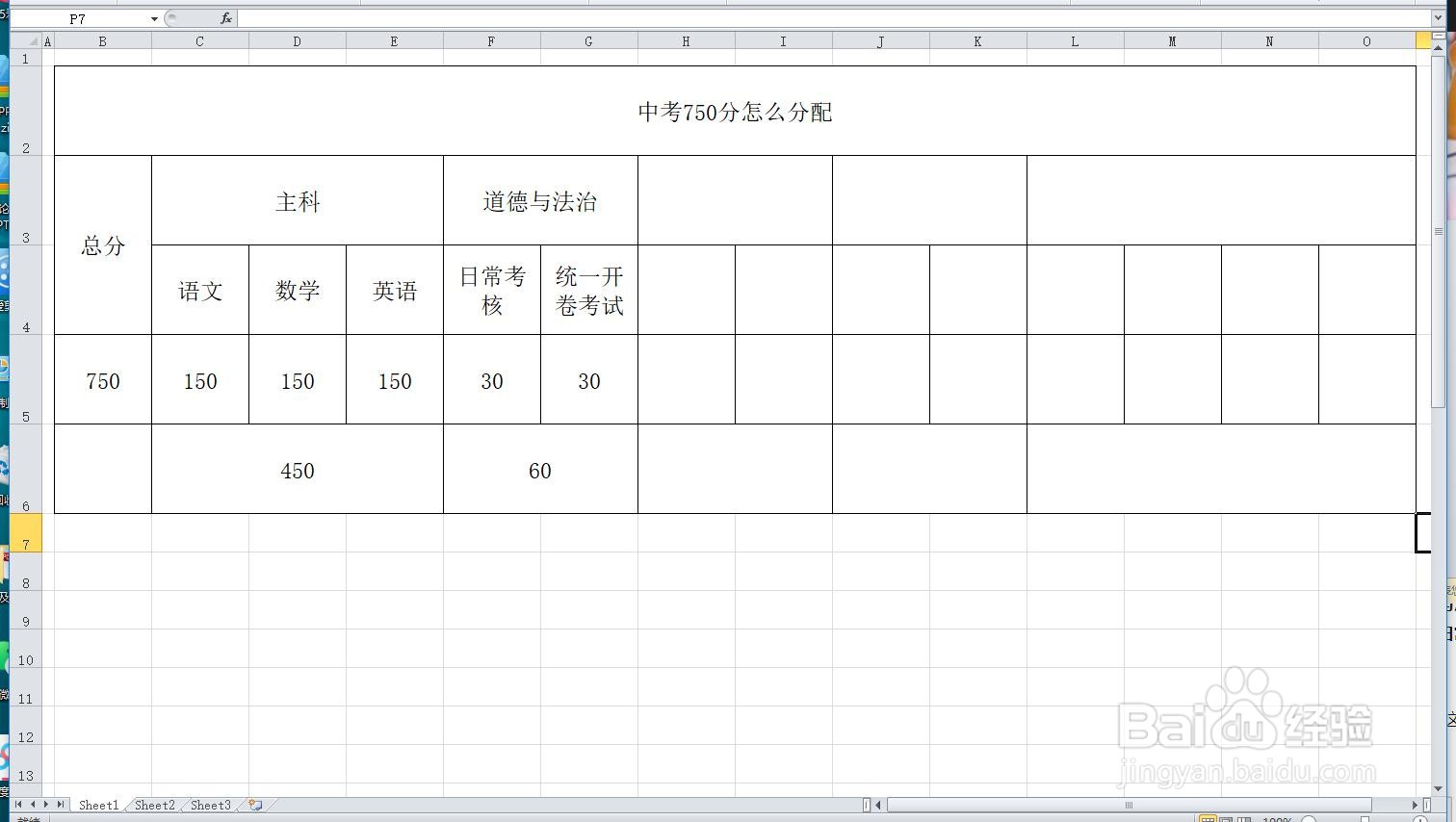1456x822 pixels.
Task: Select row 12 header
Action: (26, 726)
